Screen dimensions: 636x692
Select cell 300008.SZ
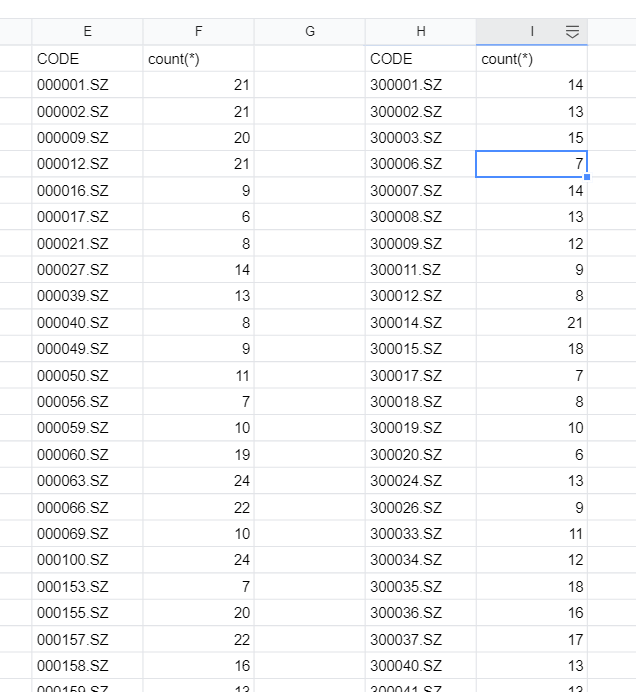pos(421,217)
